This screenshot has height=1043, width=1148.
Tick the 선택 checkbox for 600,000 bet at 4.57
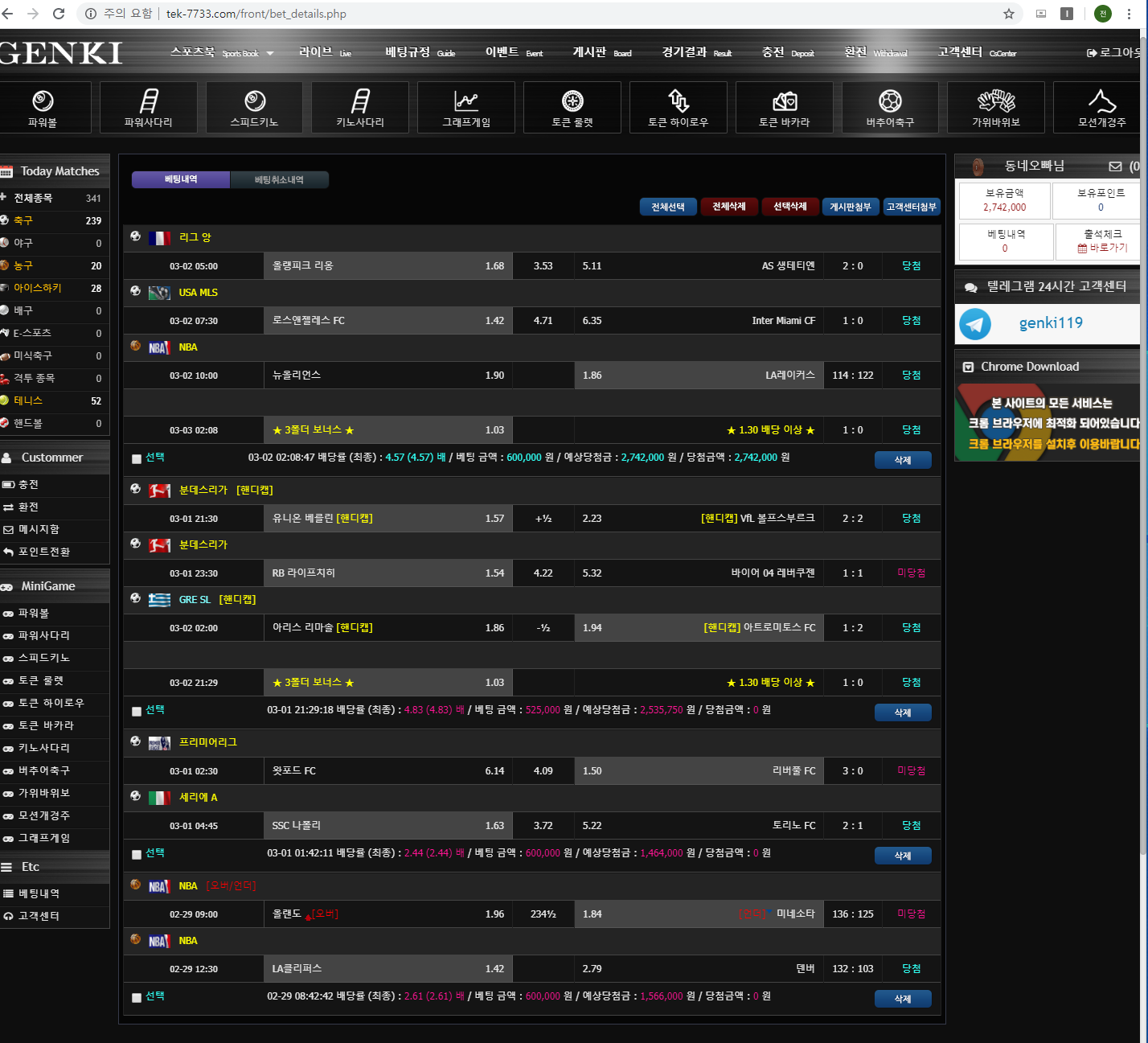(x=137, y=458)
